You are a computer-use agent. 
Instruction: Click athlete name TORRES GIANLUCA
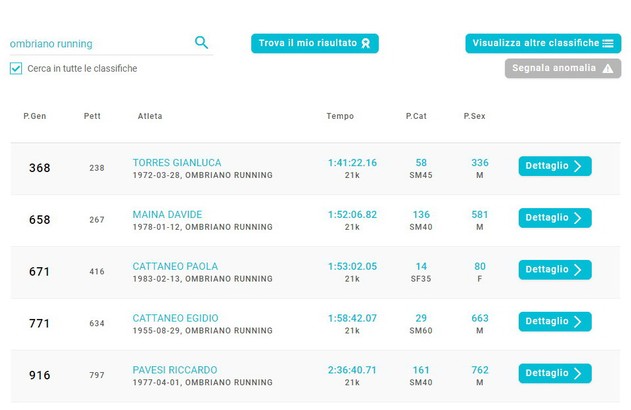(x=177, y=163)
